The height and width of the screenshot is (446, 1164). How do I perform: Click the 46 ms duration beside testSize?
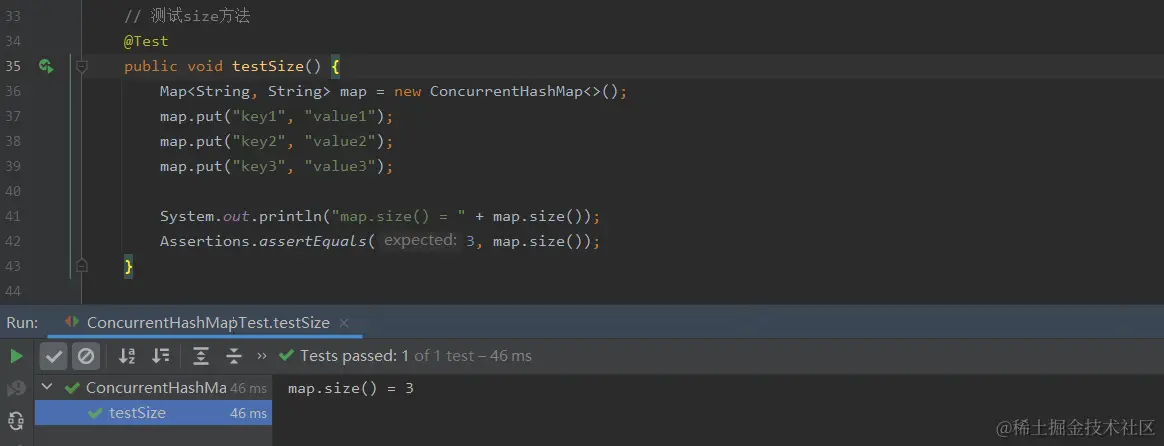pos(249,413)
